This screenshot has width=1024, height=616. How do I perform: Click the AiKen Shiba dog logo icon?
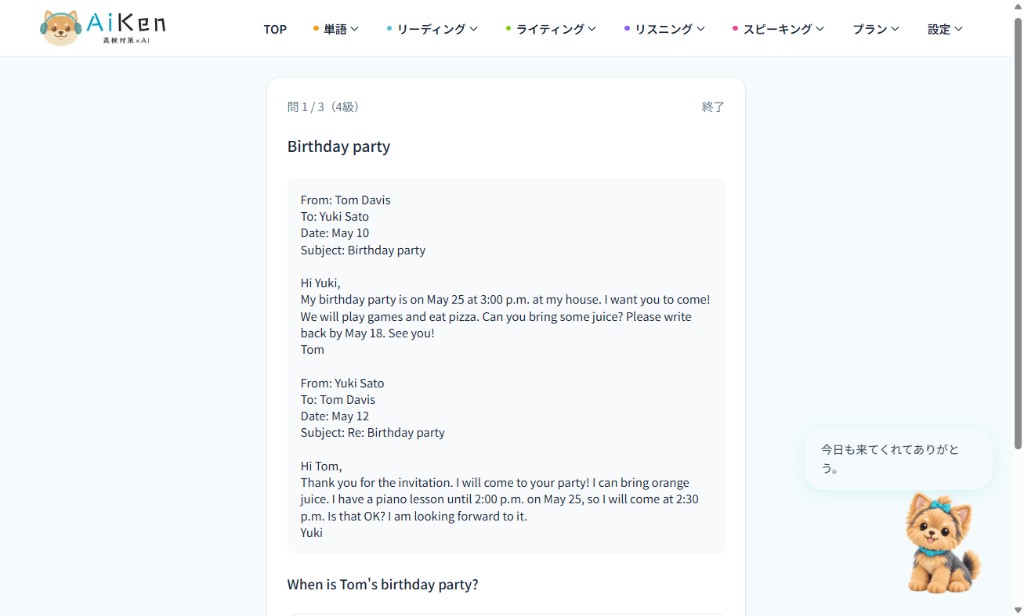click(x=60, y=28)
